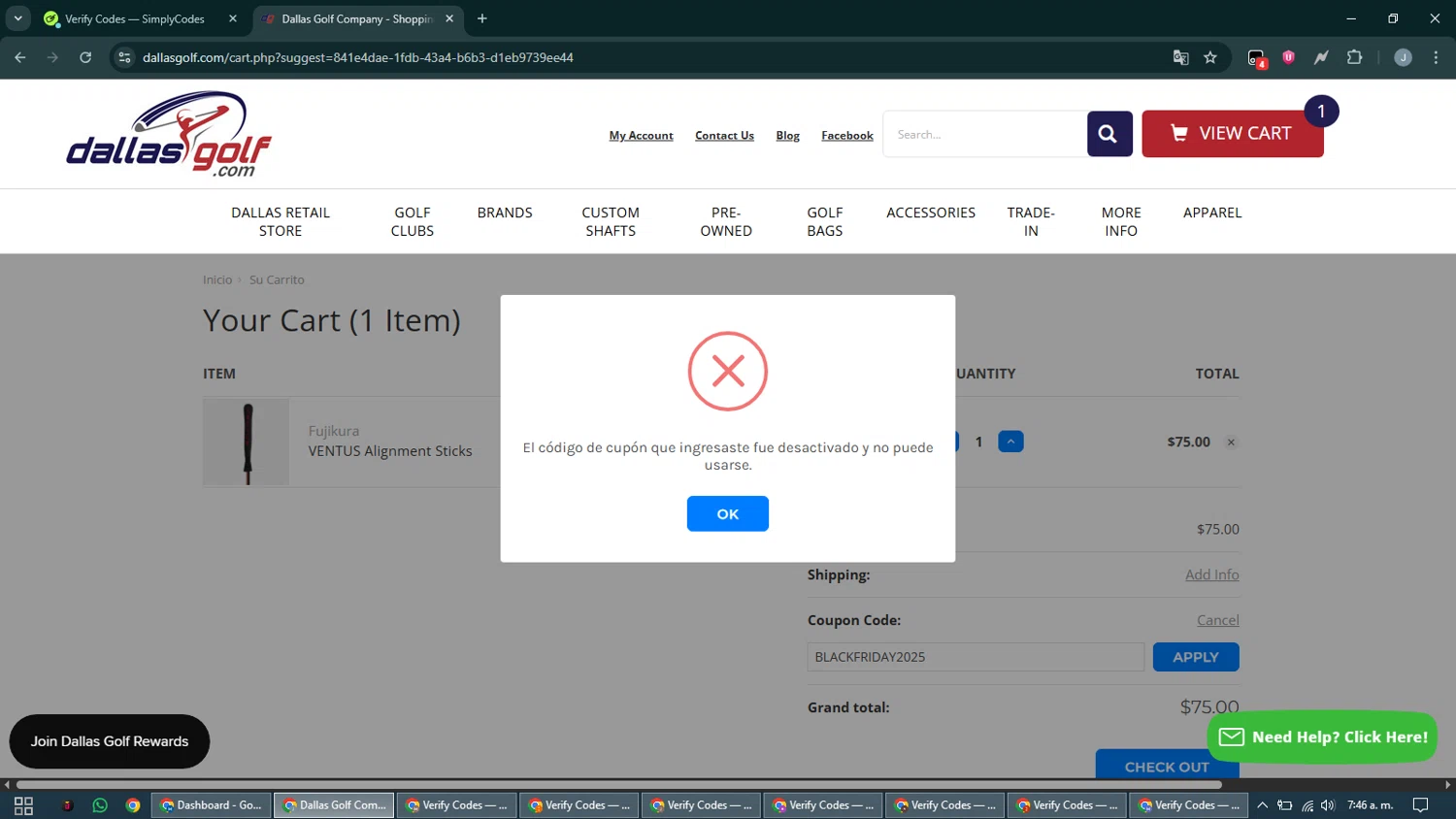
Task: Click OK in the coupon error dialog
Action: [x=728, y=513]
